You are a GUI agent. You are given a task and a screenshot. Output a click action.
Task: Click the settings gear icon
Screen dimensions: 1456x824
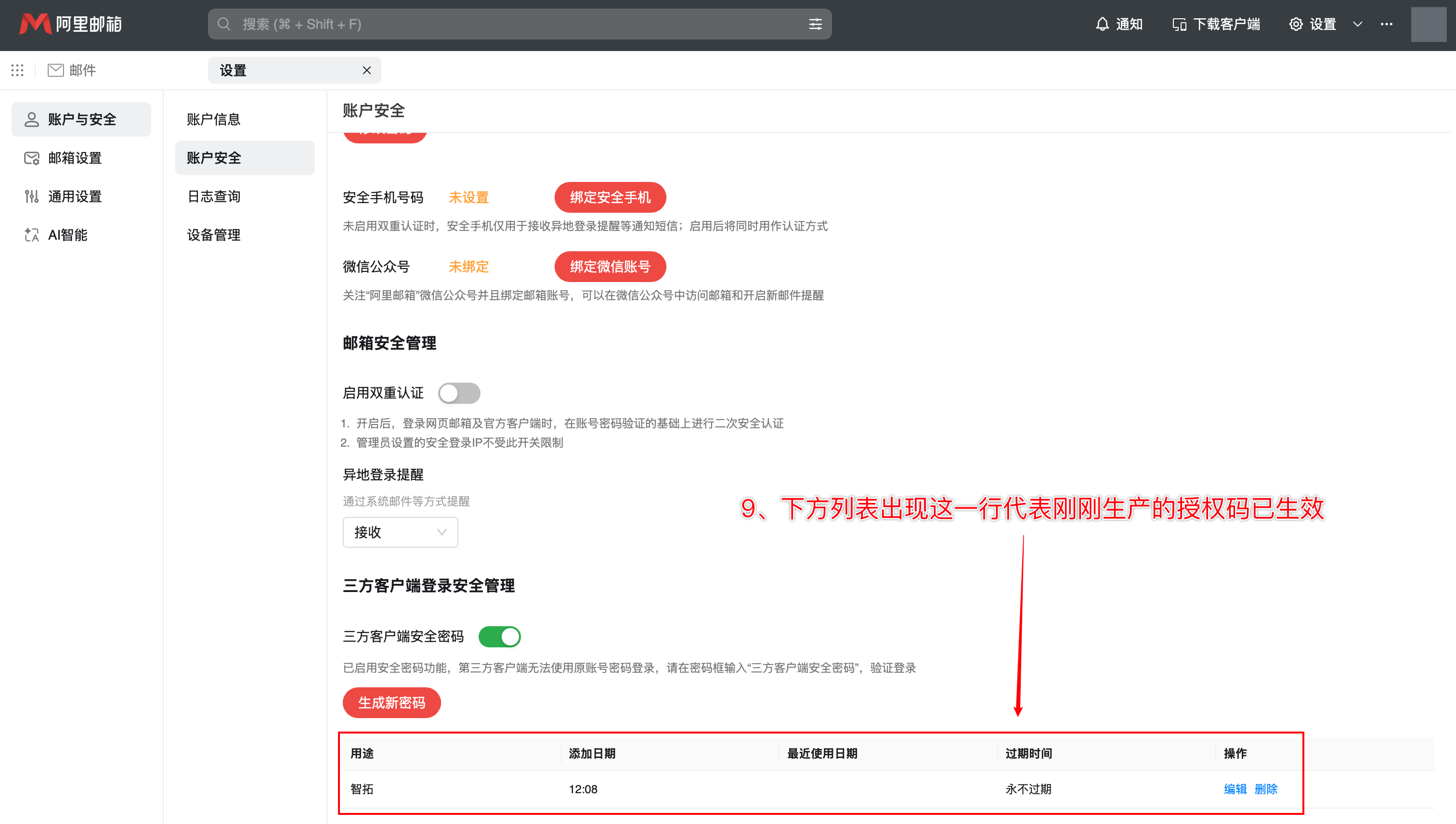[1296, 24]
